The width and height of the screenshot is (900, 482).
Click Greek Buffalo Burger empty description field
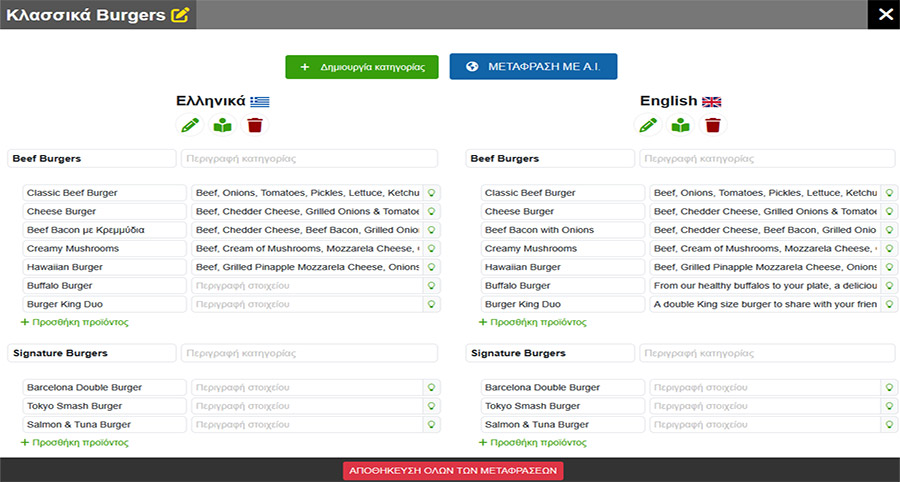coord(307,286)
